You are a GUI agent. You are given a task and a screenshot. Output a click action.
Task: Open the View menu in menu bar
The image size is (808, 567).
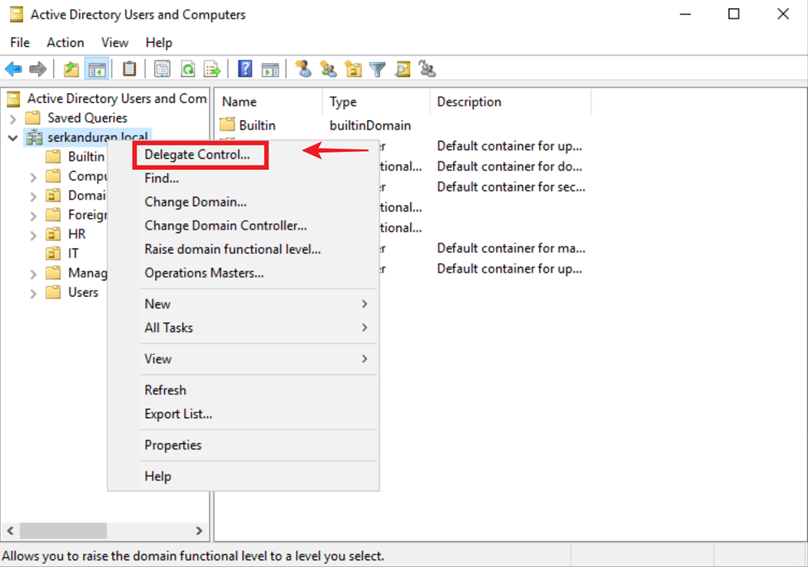pyautogui.click(x=114, y=42)
